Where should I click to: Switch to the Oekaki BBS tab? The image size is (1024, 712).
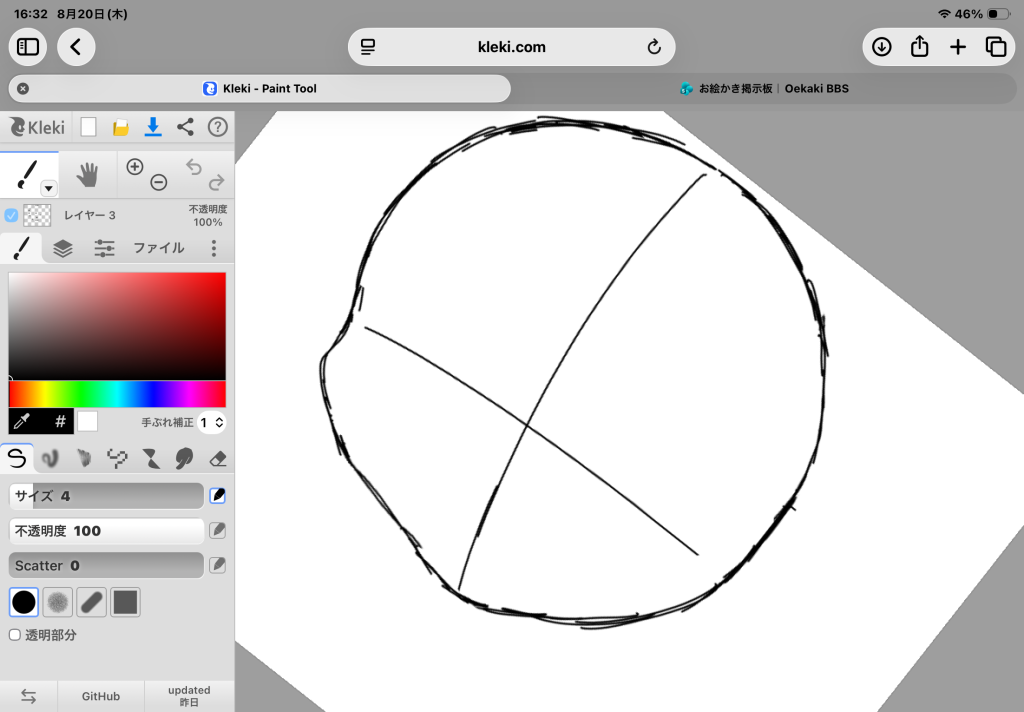(764, 88)
